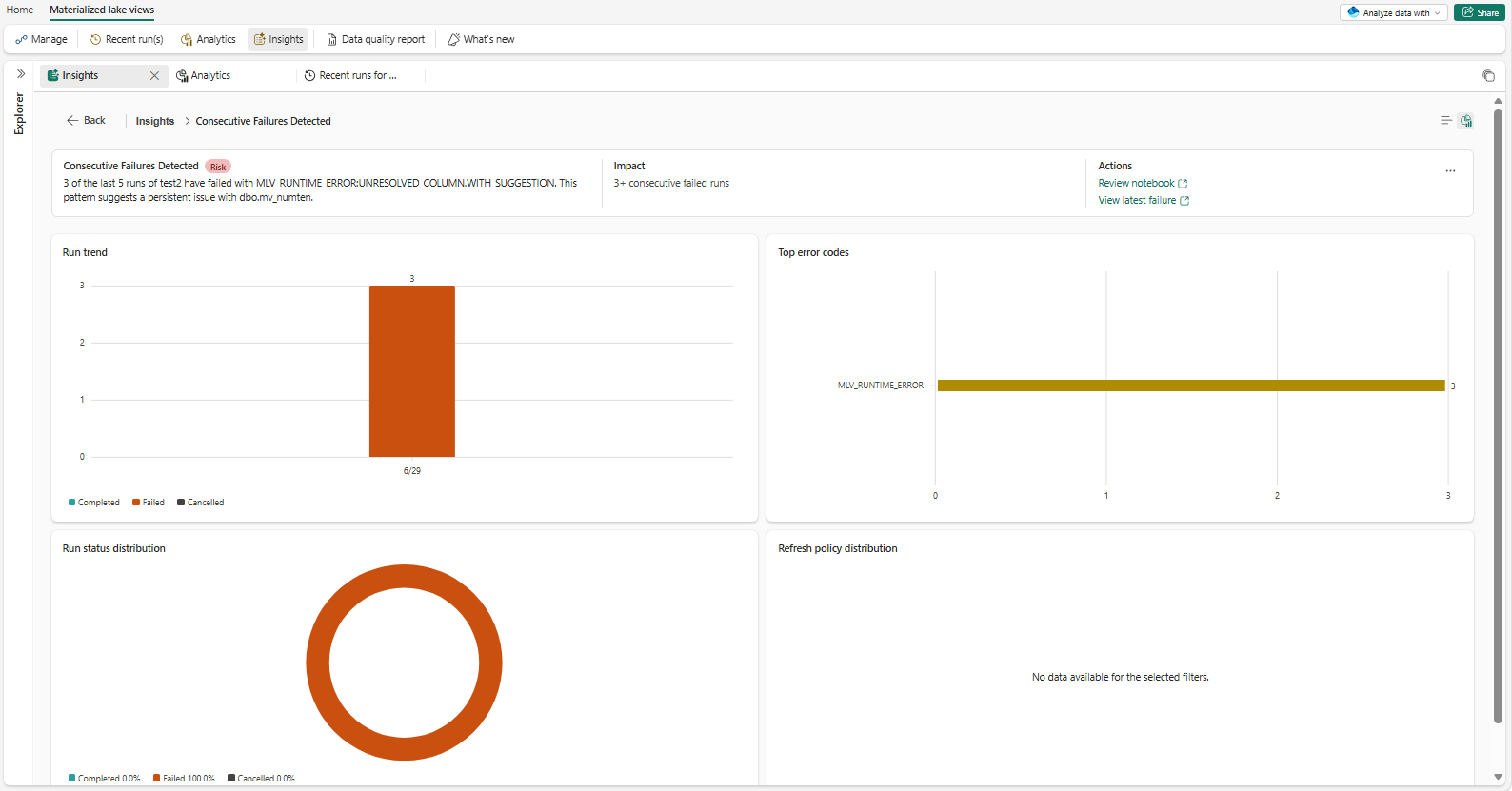Expand the Explorer panel chevron
Image resolution: width=1512 pixels, height=791 pixels.
click(x=20, y=74)
